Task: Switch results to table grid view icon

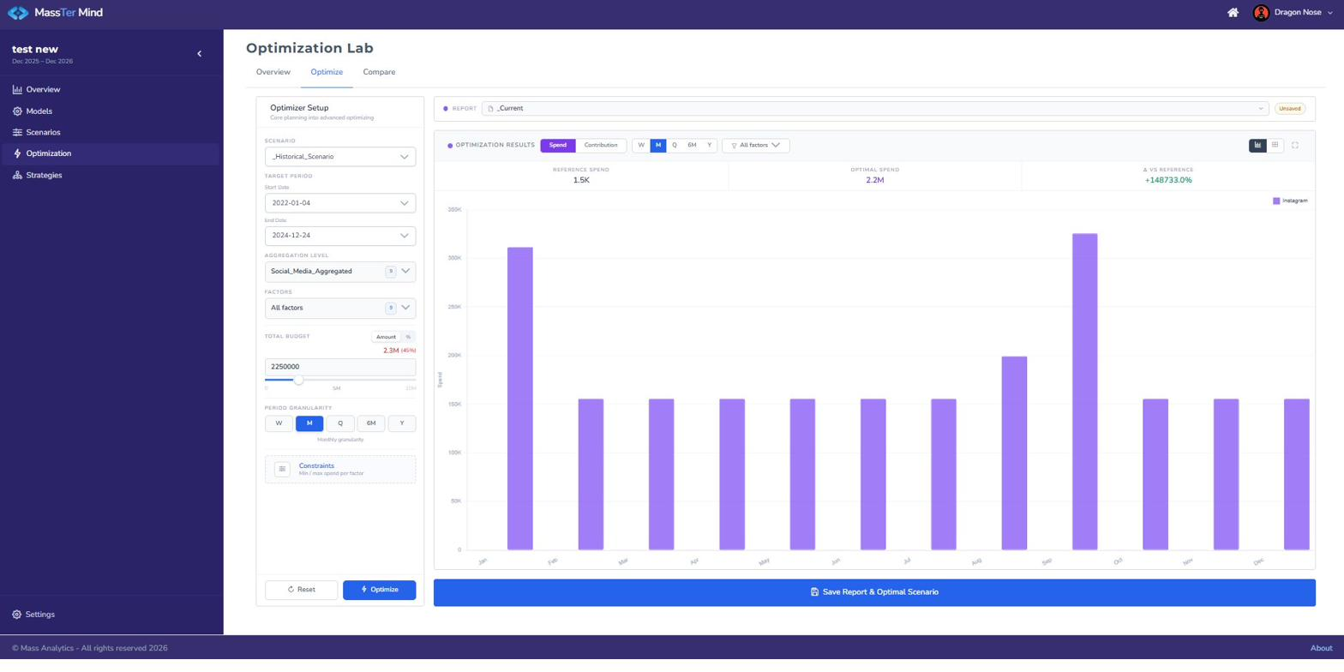Action: click(1275, 145)
